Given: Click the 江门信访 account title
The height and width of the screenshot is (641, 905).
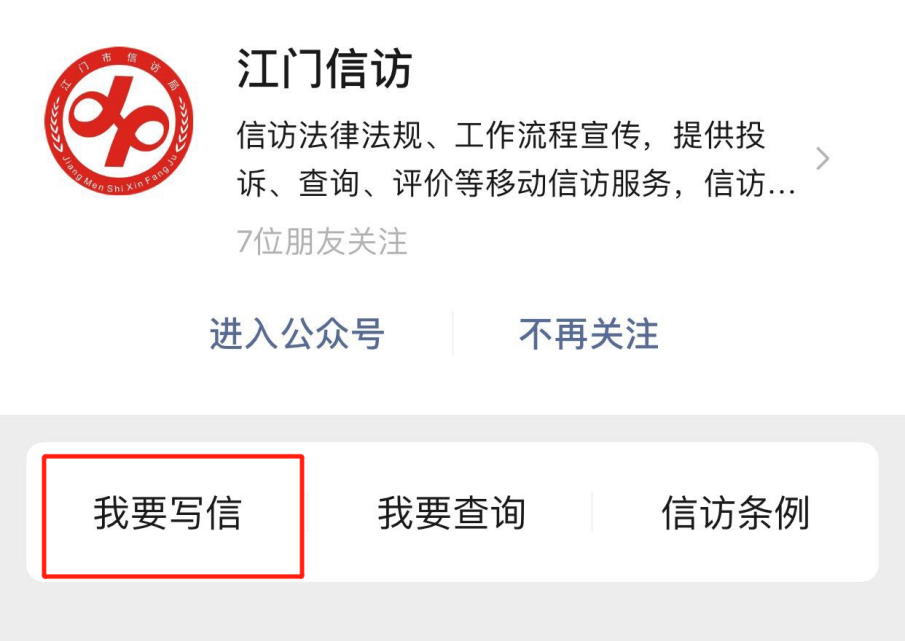Looking at the screenshot, I should tap(325, 69).
